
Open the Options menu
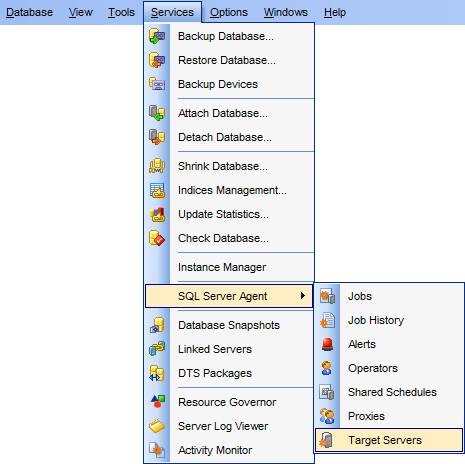tap(229, 12)
